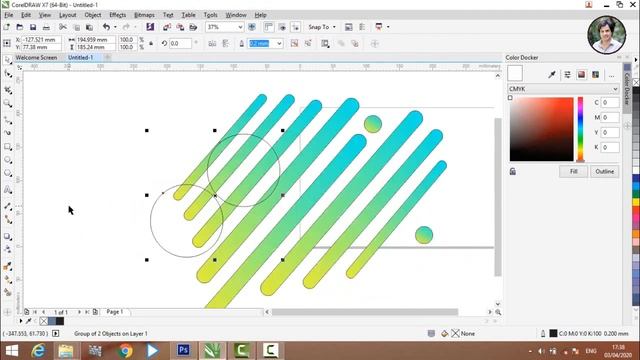640x360 pixels.
Task: Select the Crop tool in toolbox
Action: coord(7,90)
